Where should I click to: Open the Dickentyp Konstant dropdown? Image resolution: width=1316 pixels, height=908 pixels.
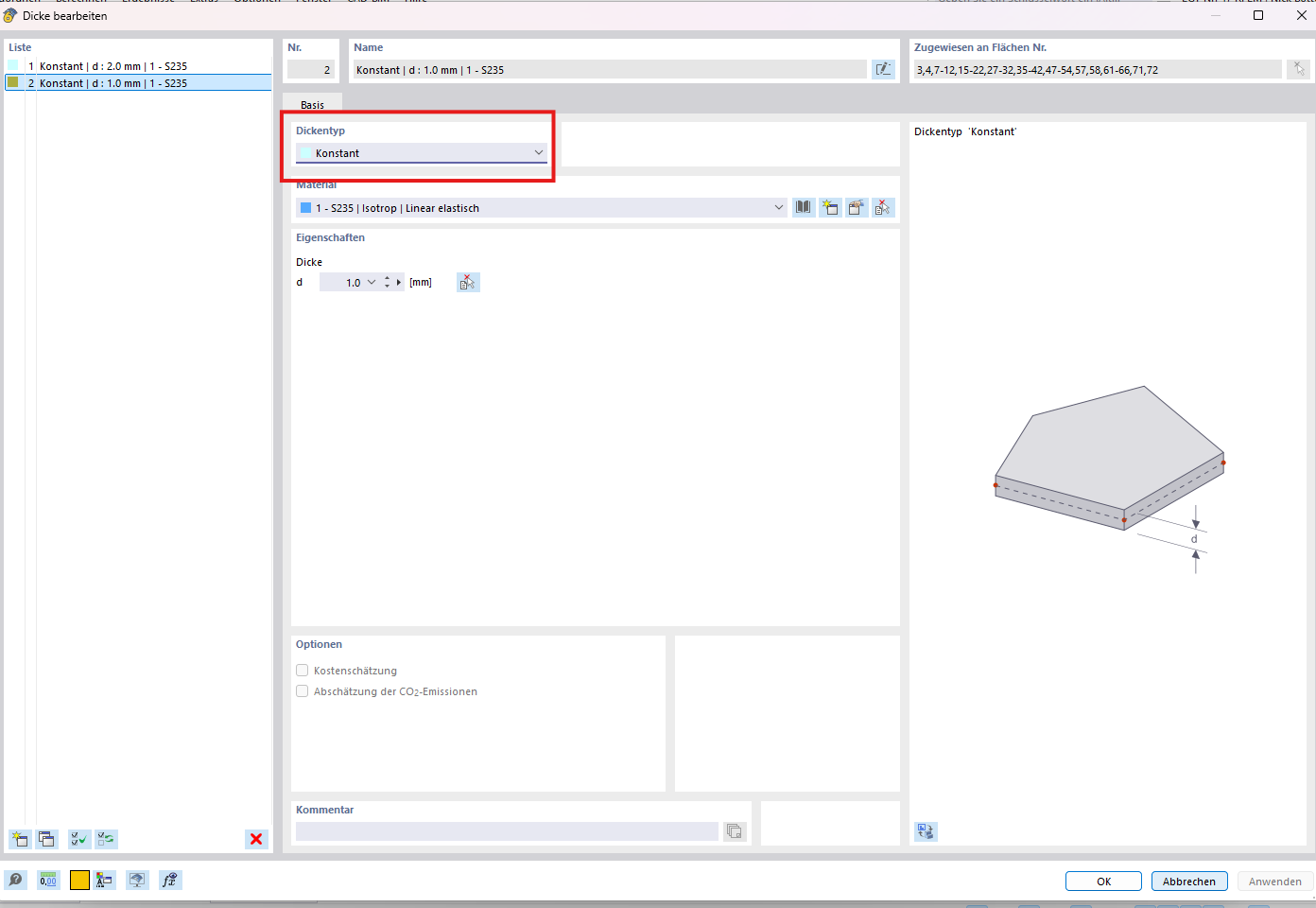[x=538, y=153]
